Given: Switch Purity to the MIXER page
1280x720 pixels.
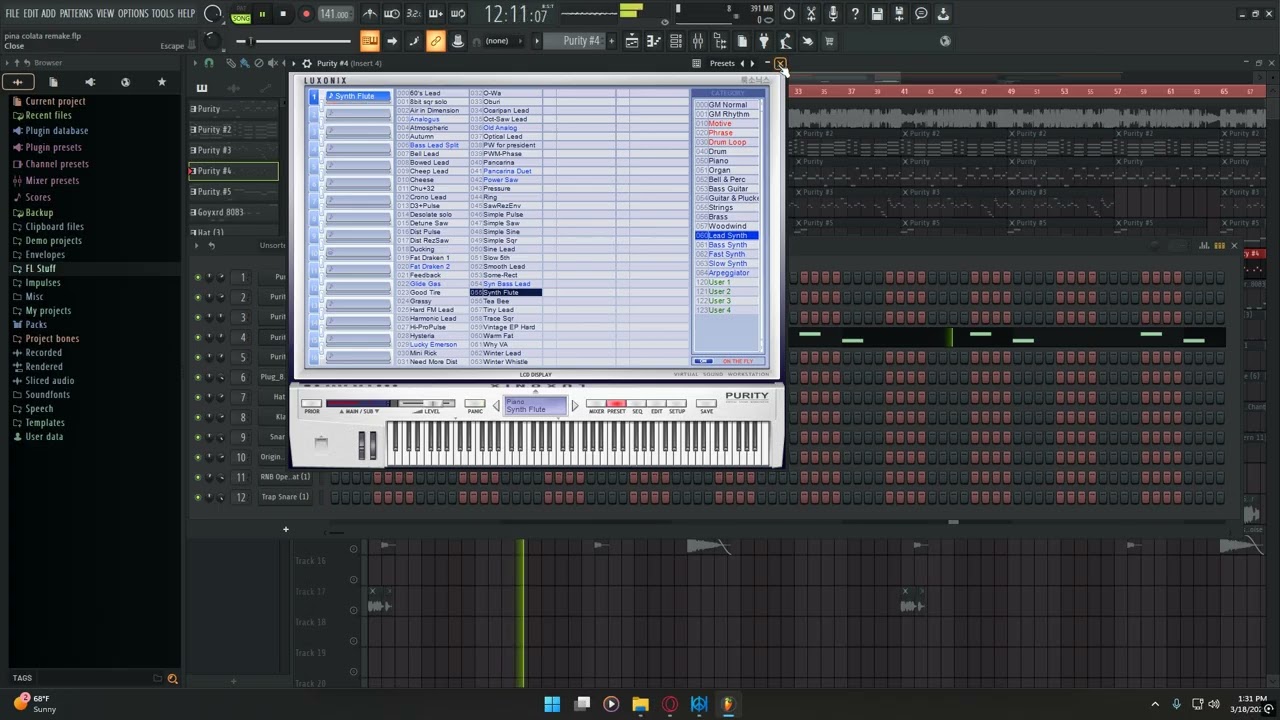Looking at the screenshot, I should click(x=596, y=405).
